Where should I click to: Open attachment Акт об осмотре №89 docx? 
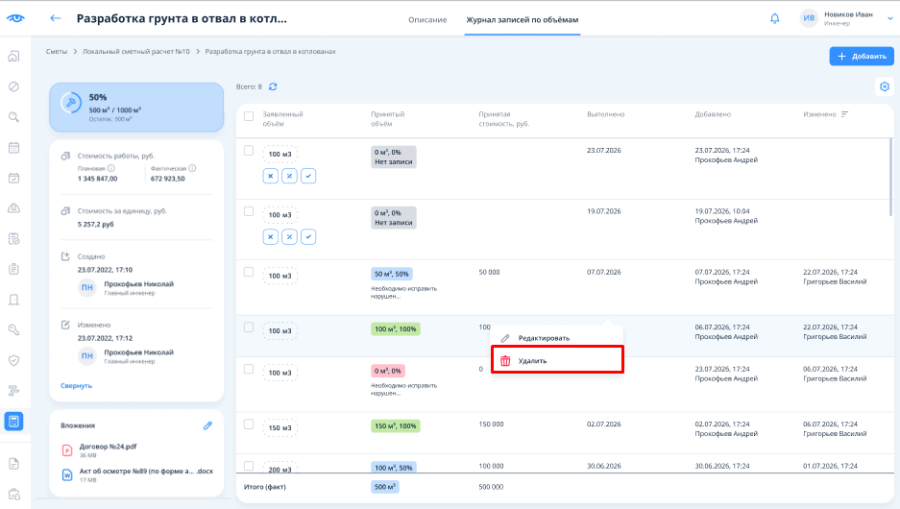[x=146, y=471]
